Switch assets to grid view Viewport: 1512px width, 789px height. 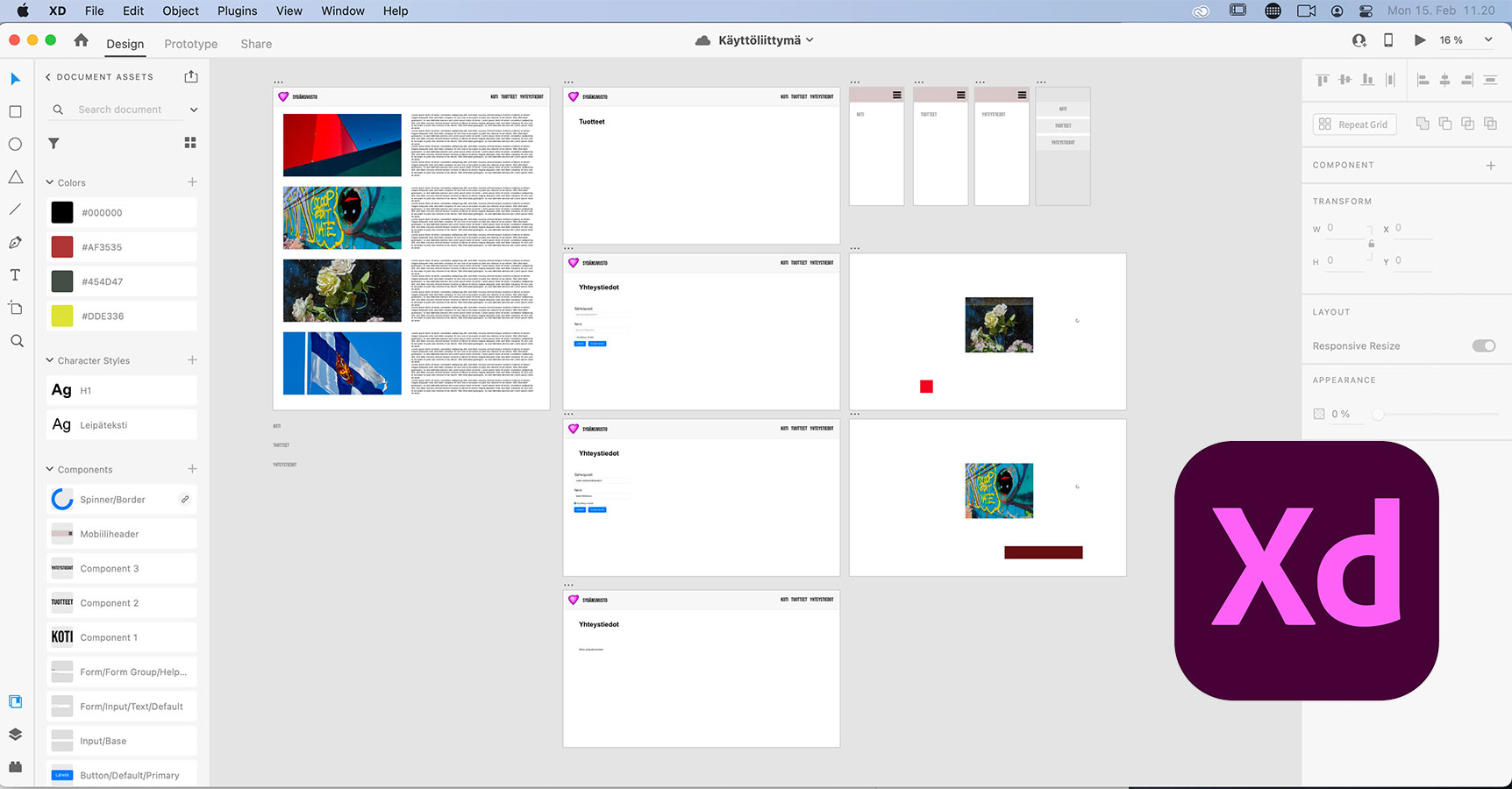190,143
